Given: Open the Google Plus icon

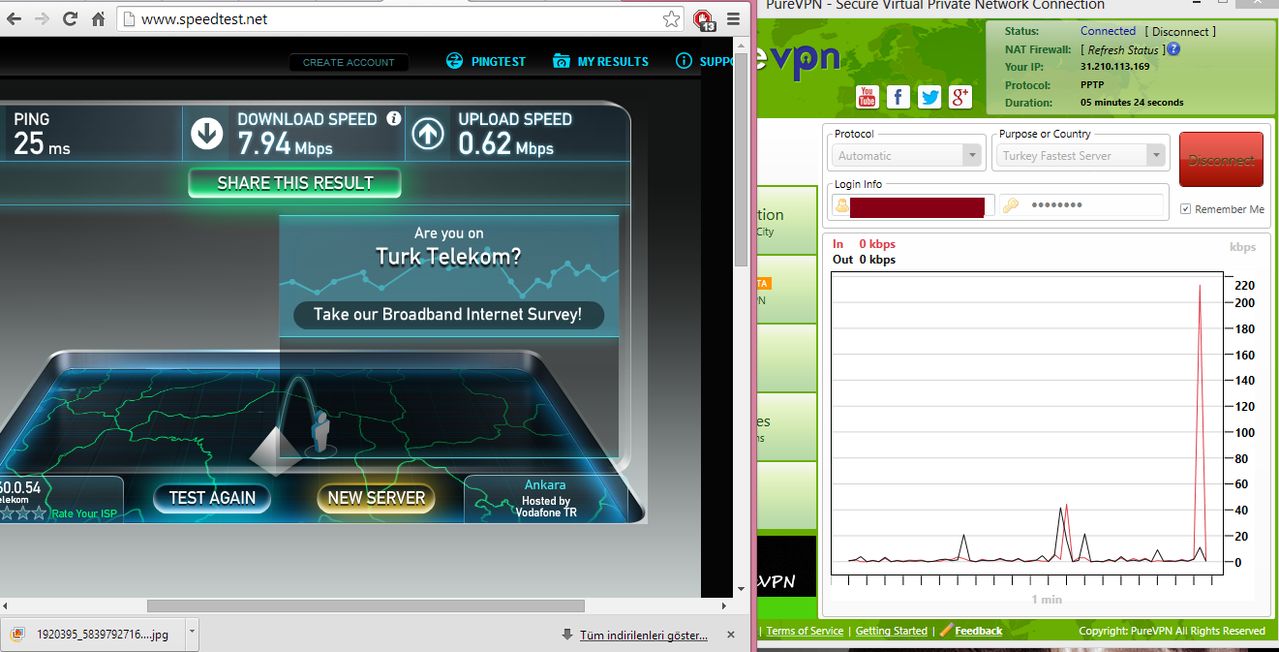Looking at the screenshot, I should (x=961, y=96).
